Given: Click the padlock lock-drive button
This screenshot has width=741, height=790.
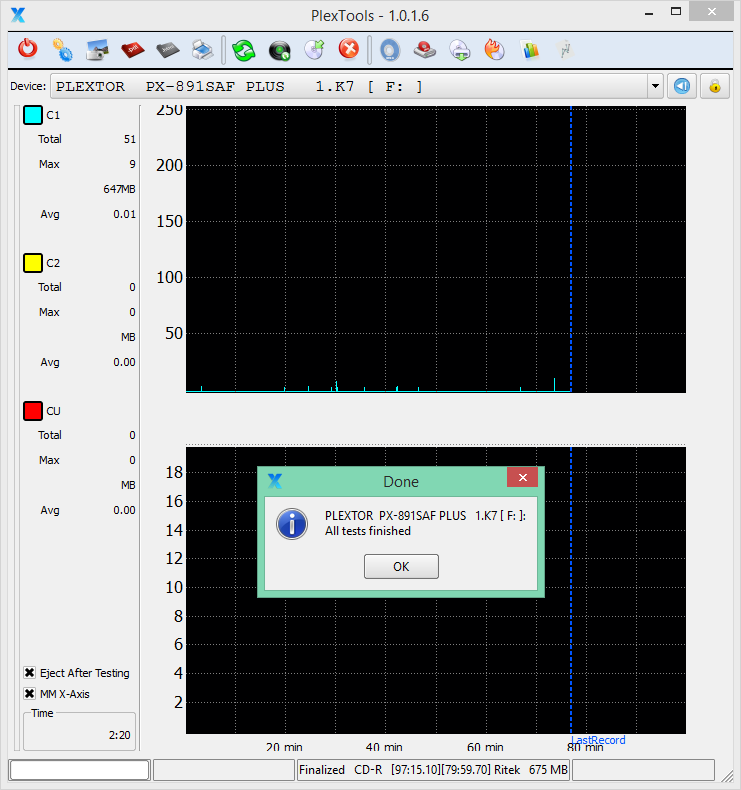Looking at the screenshot, I should [x=715, y=86].
